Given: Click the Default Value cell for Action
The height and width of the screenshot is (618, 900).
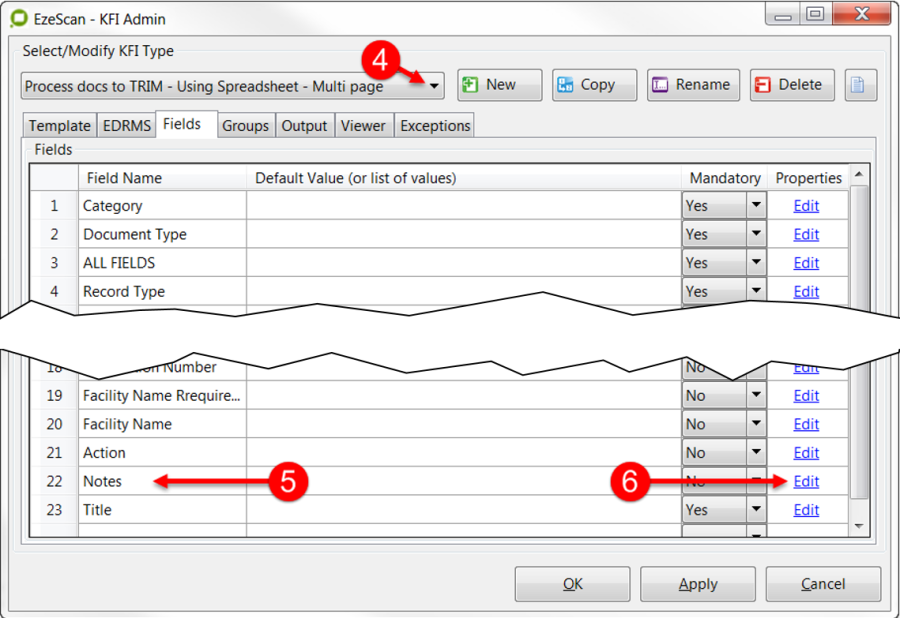Looking at the screenshot, I should point(463,453).
